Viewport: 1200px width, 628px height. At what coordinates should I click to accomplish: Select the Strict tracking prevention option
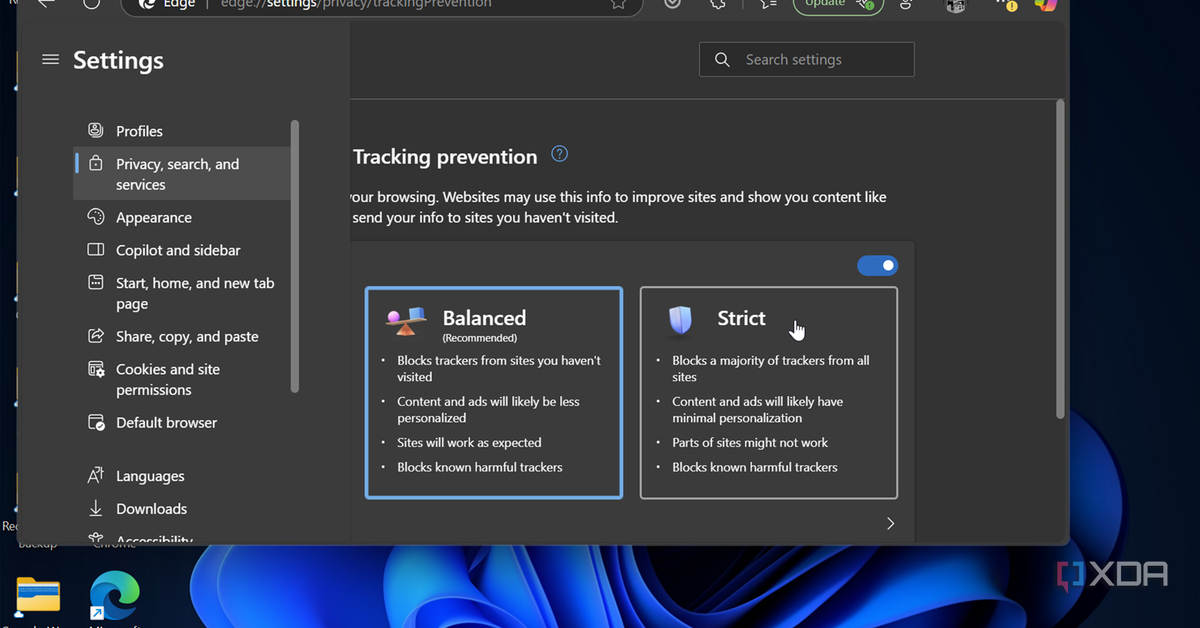pyautogui.click(x=768, y=392)
